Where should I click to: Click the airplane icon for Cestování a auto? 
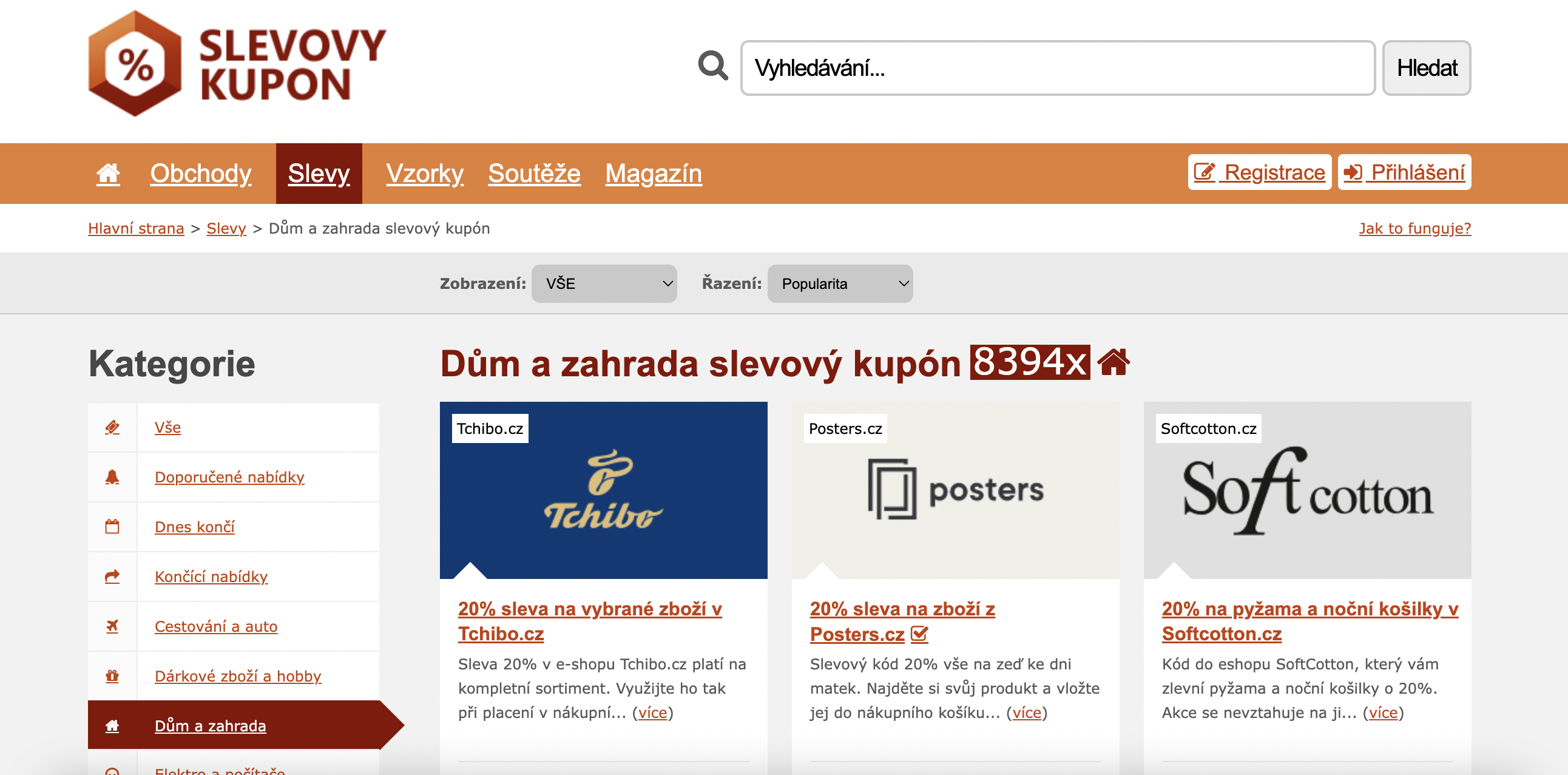point(112,626)
